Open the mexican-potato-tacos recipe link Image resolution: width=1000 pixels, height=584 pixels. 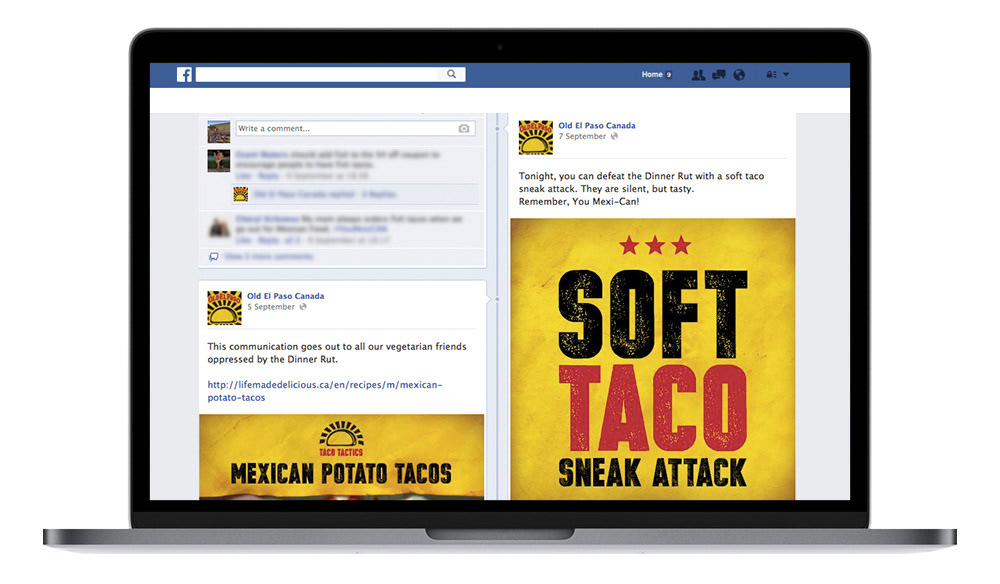point(325,391)
